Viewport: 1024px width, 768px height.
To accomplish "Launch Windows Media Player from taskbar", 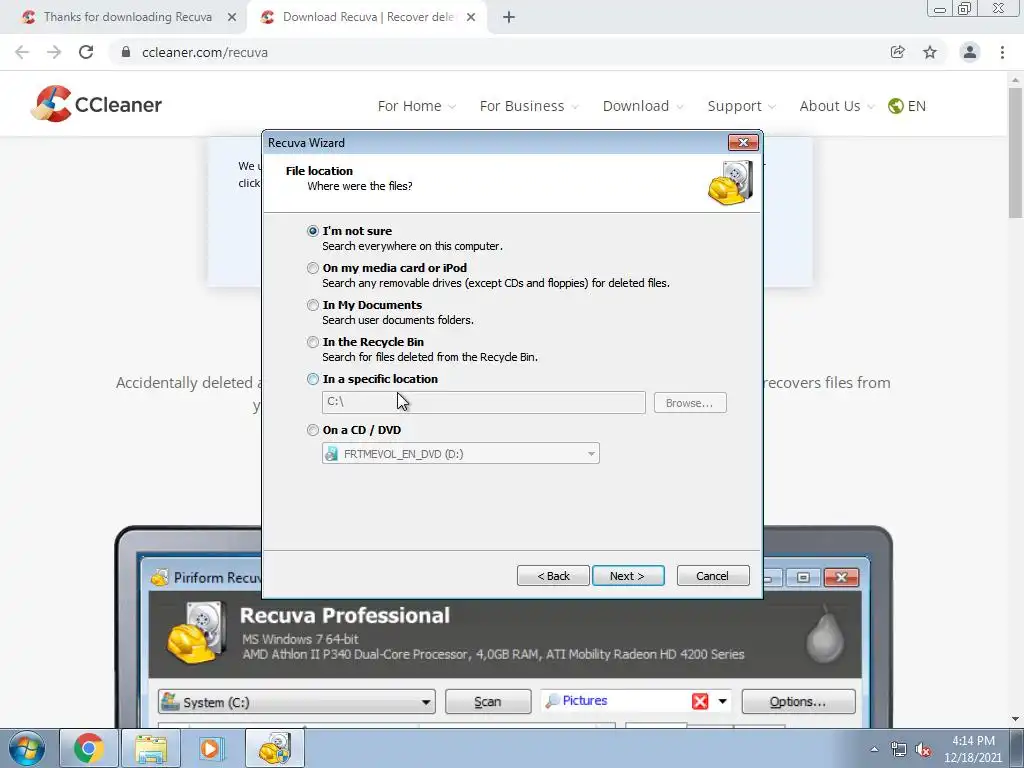I will (x=211, y=748).
